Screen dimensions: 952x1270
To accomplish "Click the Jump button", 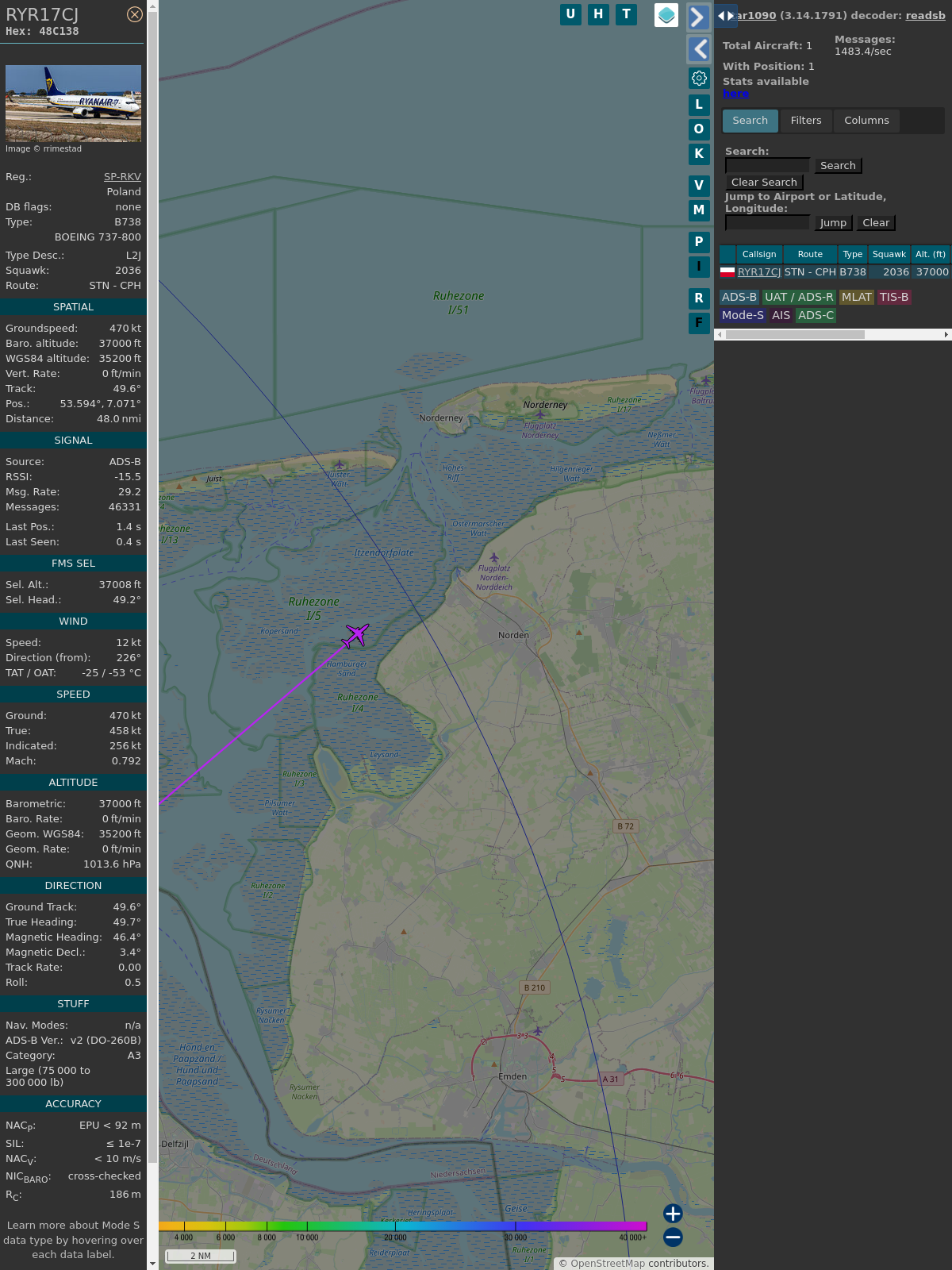I will (x=833, y=223).
